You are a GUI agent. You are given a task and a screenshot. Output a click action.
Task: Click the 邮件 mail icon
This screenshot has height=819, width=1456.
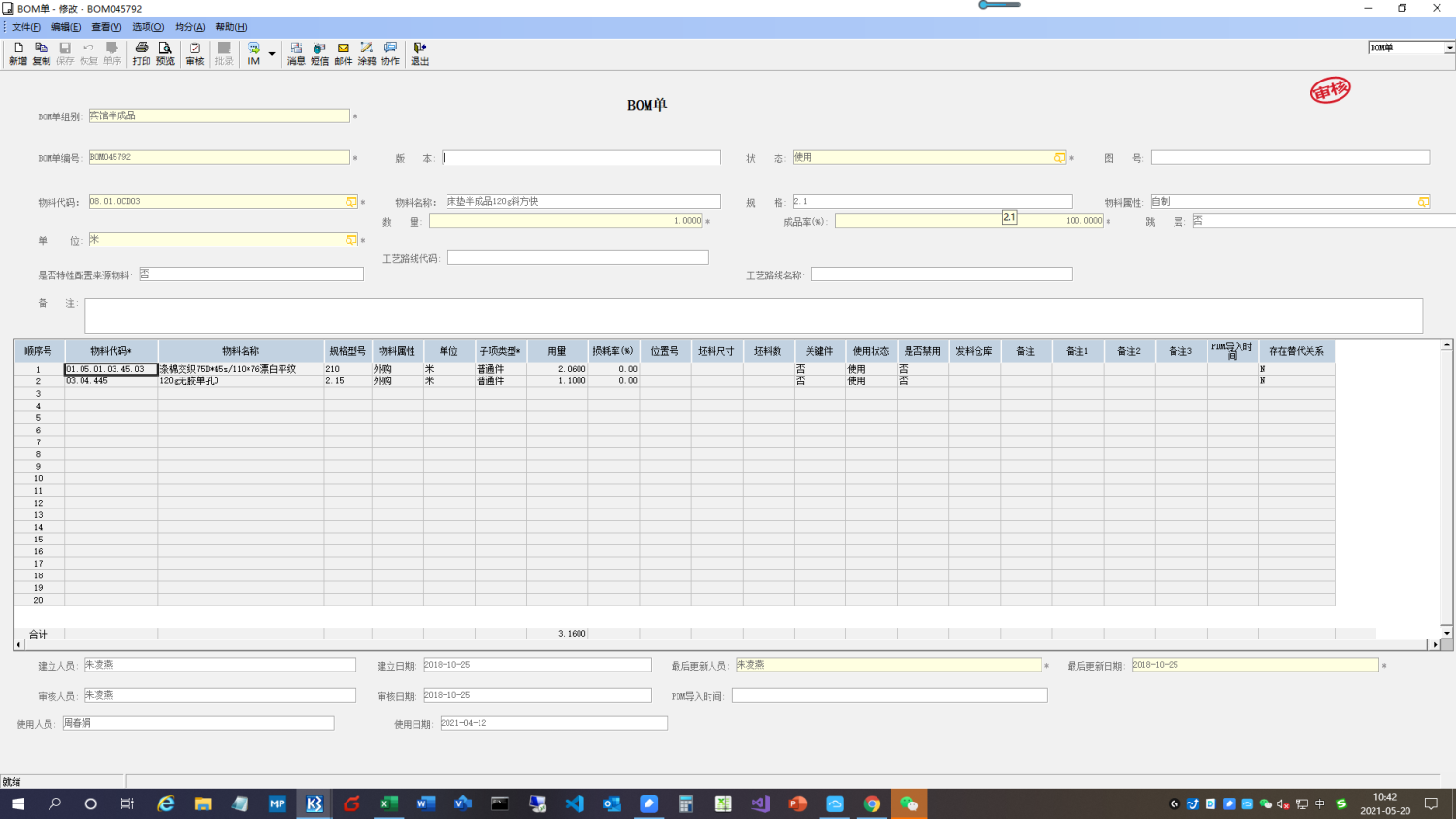[x=344, y=53]
